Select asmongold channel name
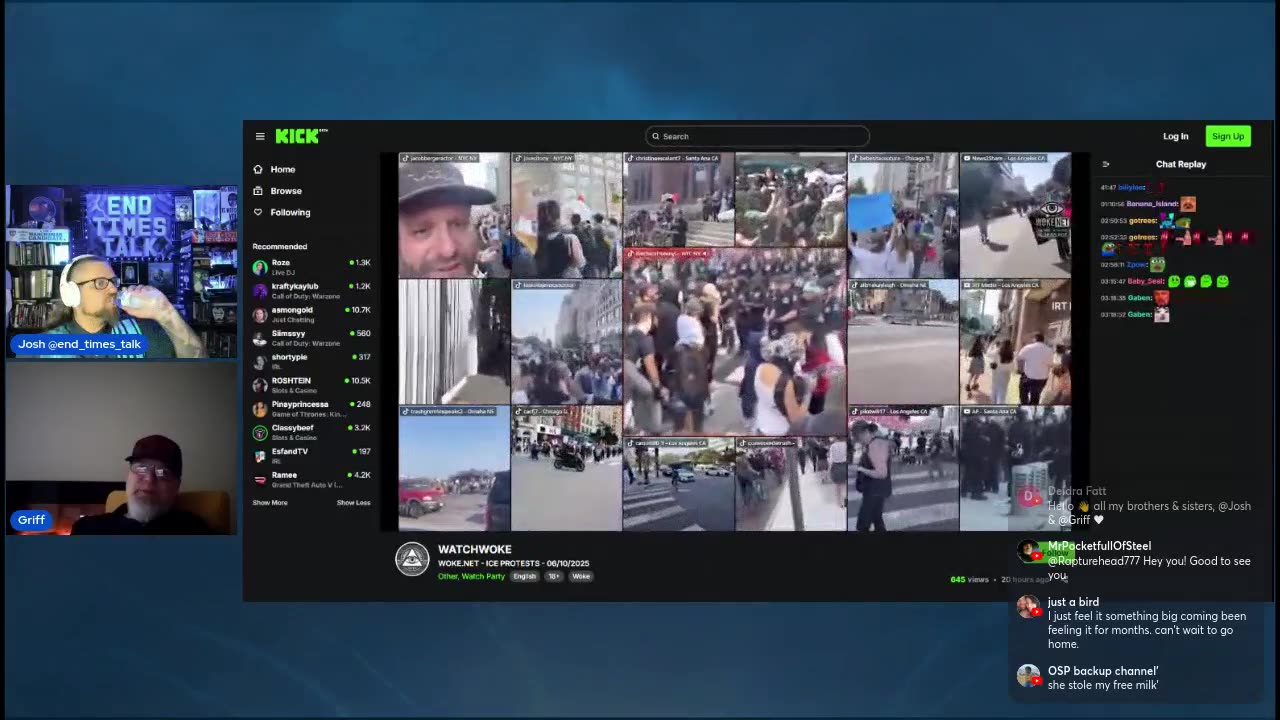The height and width of the screenshot is (720, 1280). [x=292, y=310]
